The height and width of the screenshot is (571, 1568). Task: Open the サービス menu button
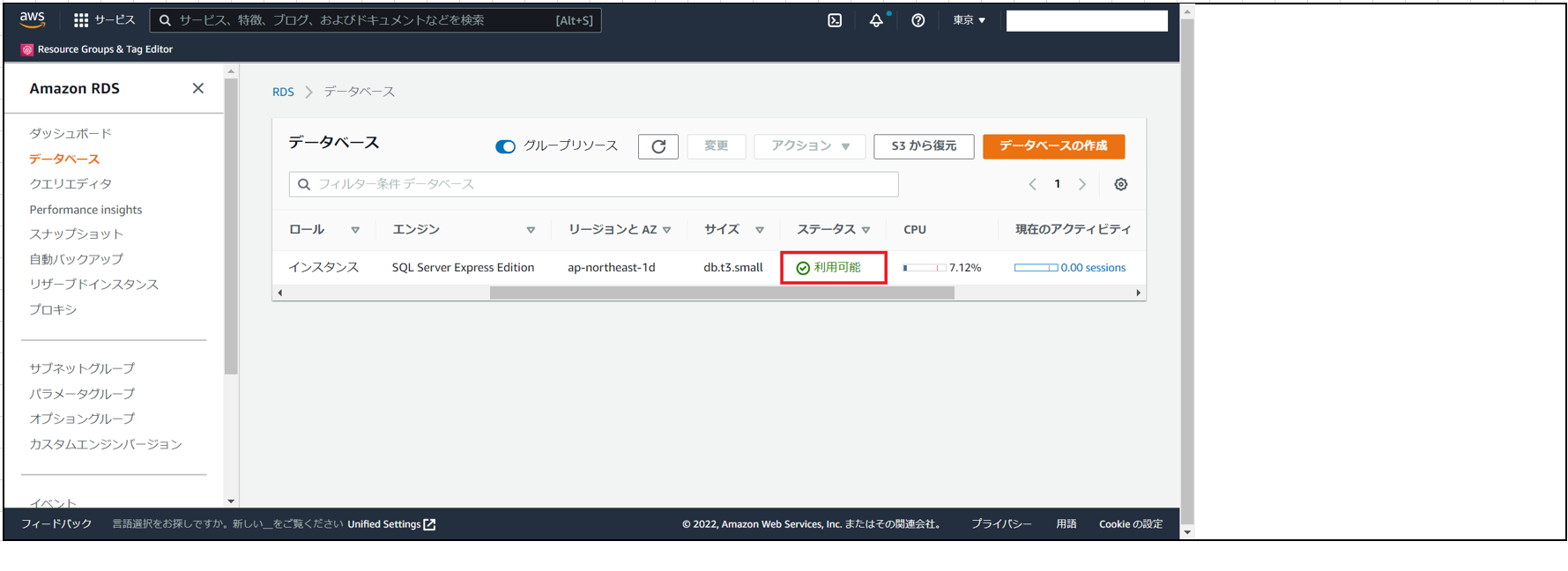tap(105, 20)
